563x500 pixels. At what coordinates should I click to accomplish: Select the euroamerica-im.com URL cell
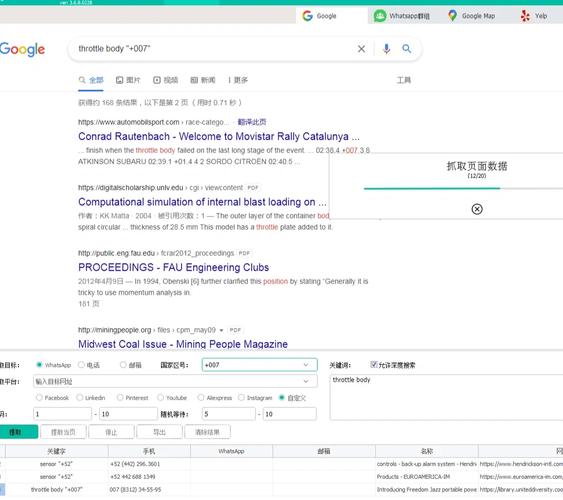tap(521, 477)
